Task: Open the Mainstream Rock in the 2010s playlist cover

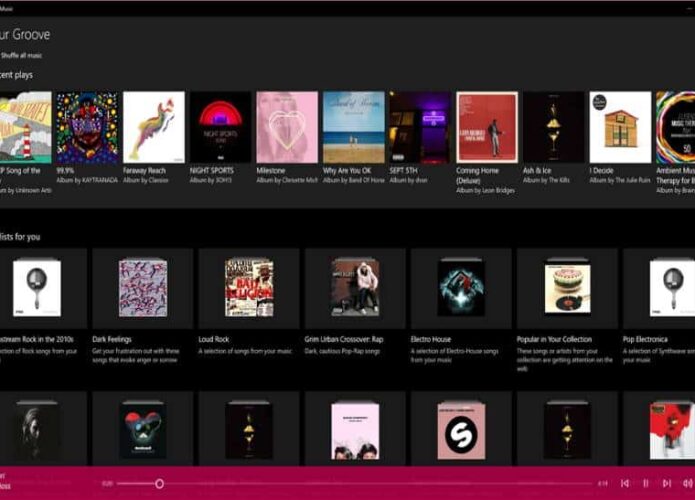Action: coord(37,288)
